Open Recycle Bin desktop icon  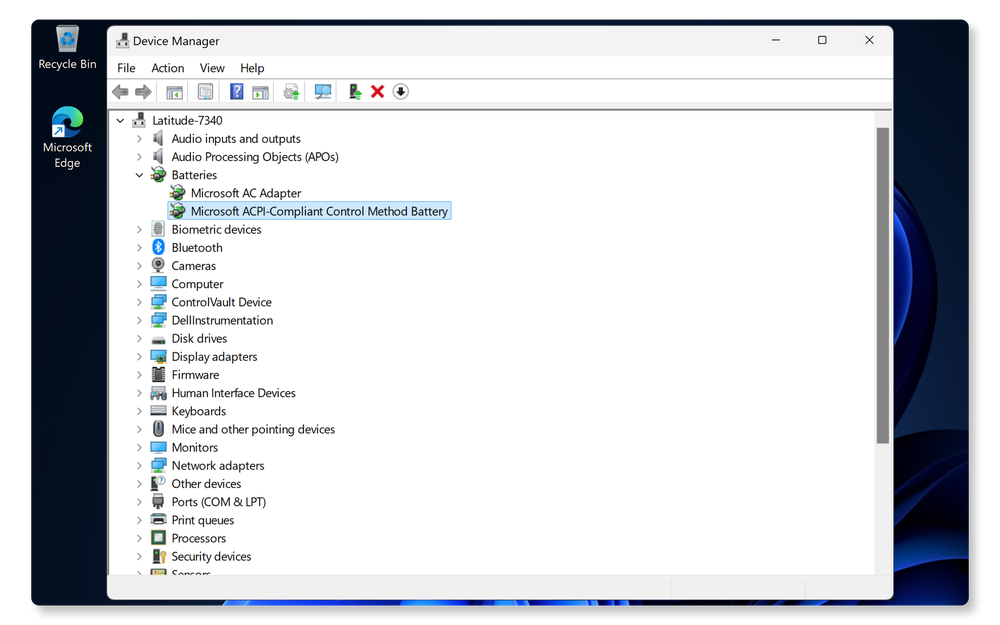[67, 48]
